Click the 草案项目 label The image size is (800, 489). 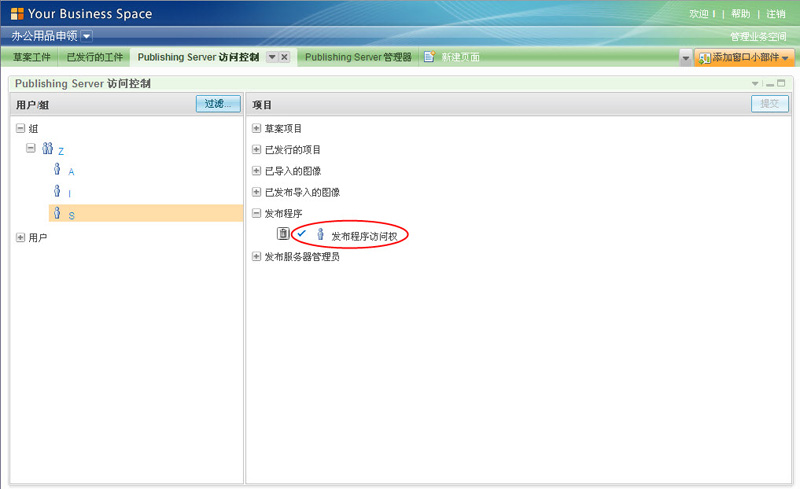[283, 129]
